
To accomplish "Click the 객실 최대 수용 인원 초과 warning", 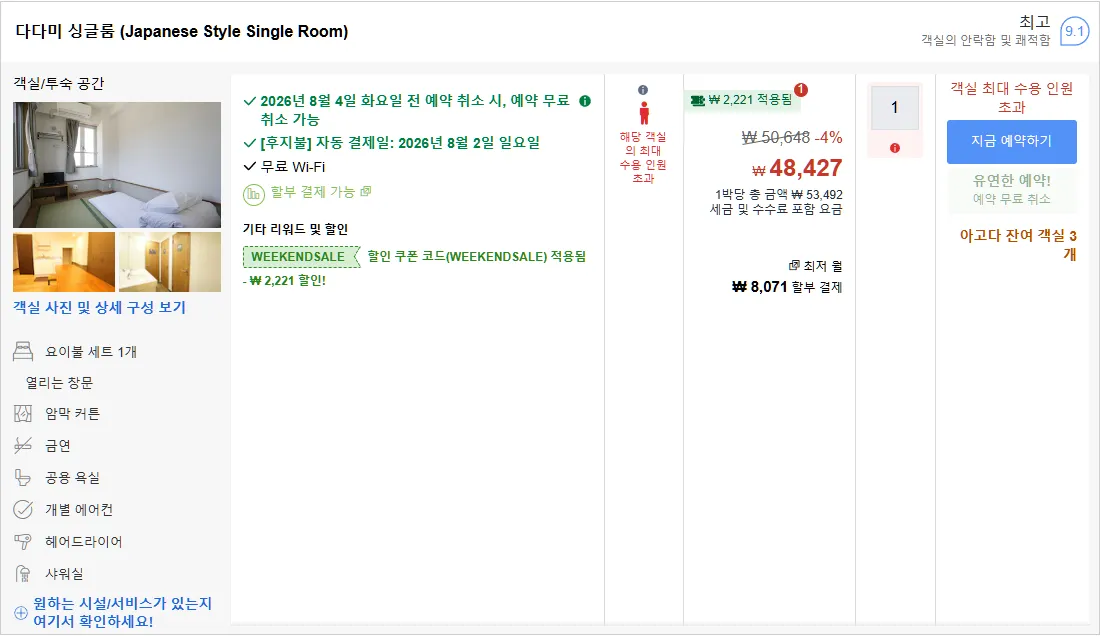I will tap(1012, 97).
